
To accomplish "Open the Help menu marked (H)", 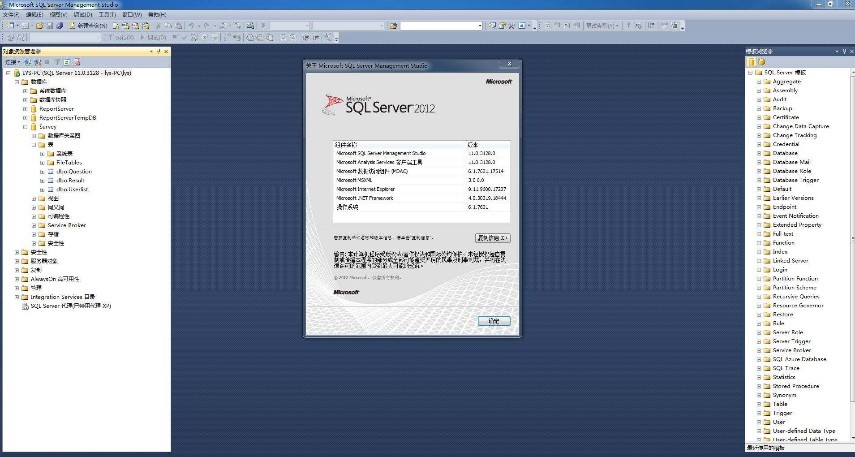I will [157, 15].
